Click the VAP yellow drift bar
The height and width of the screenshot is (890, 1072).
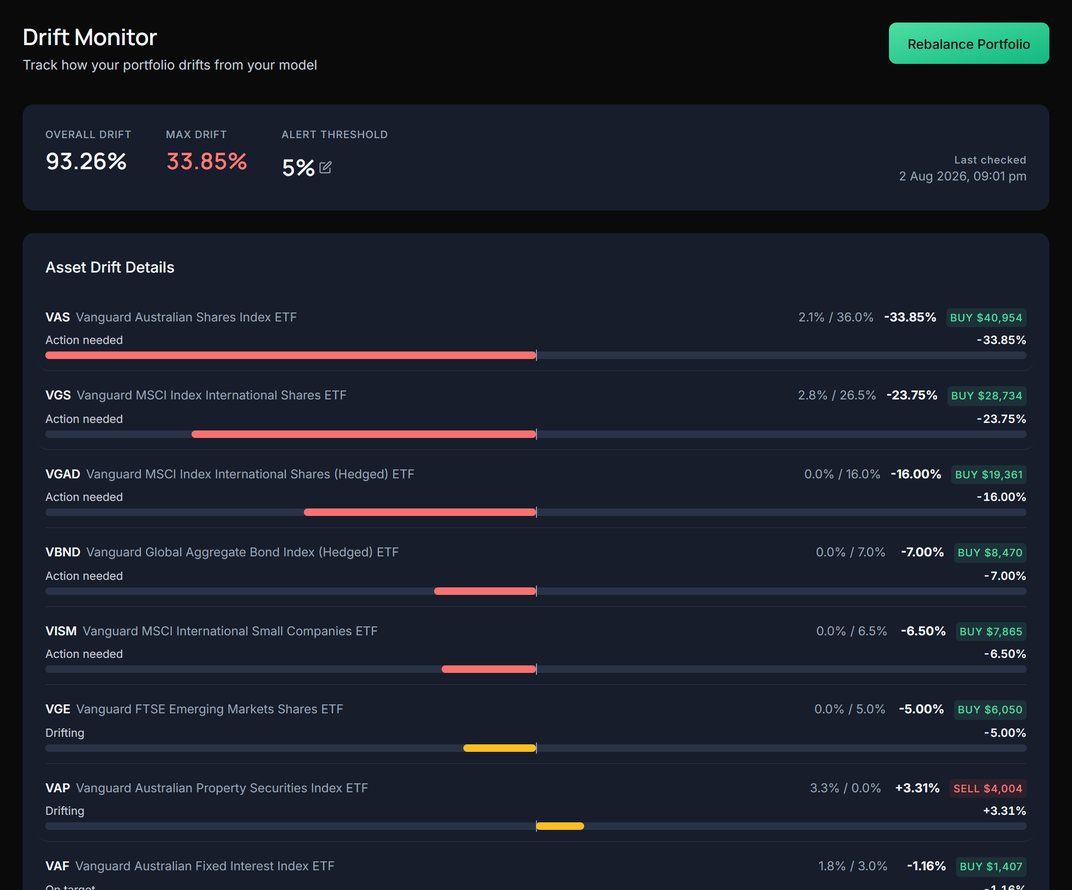pyautogui.click(x=560, y=826)
